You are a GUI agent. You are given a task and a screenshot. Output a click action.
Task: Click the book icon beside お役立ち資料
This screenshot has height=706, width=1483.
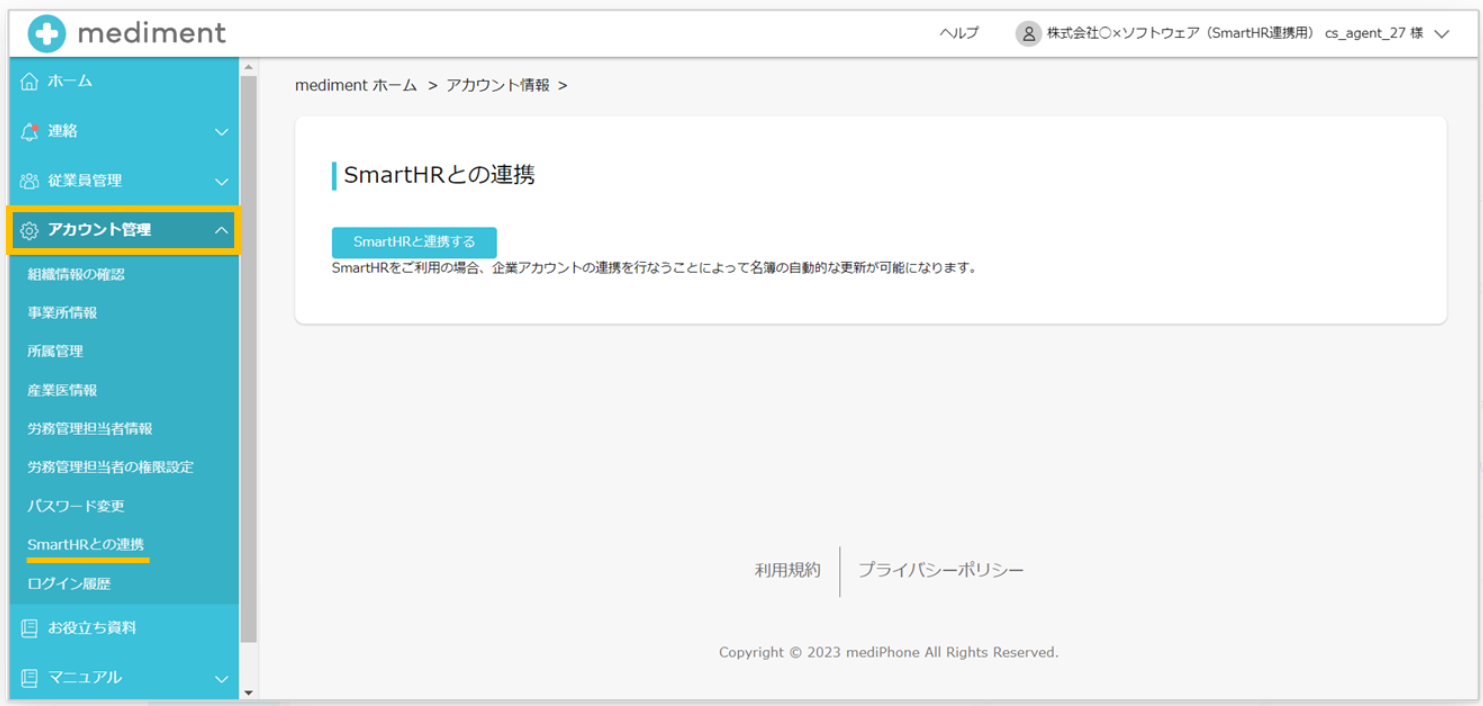coord(30,628)
